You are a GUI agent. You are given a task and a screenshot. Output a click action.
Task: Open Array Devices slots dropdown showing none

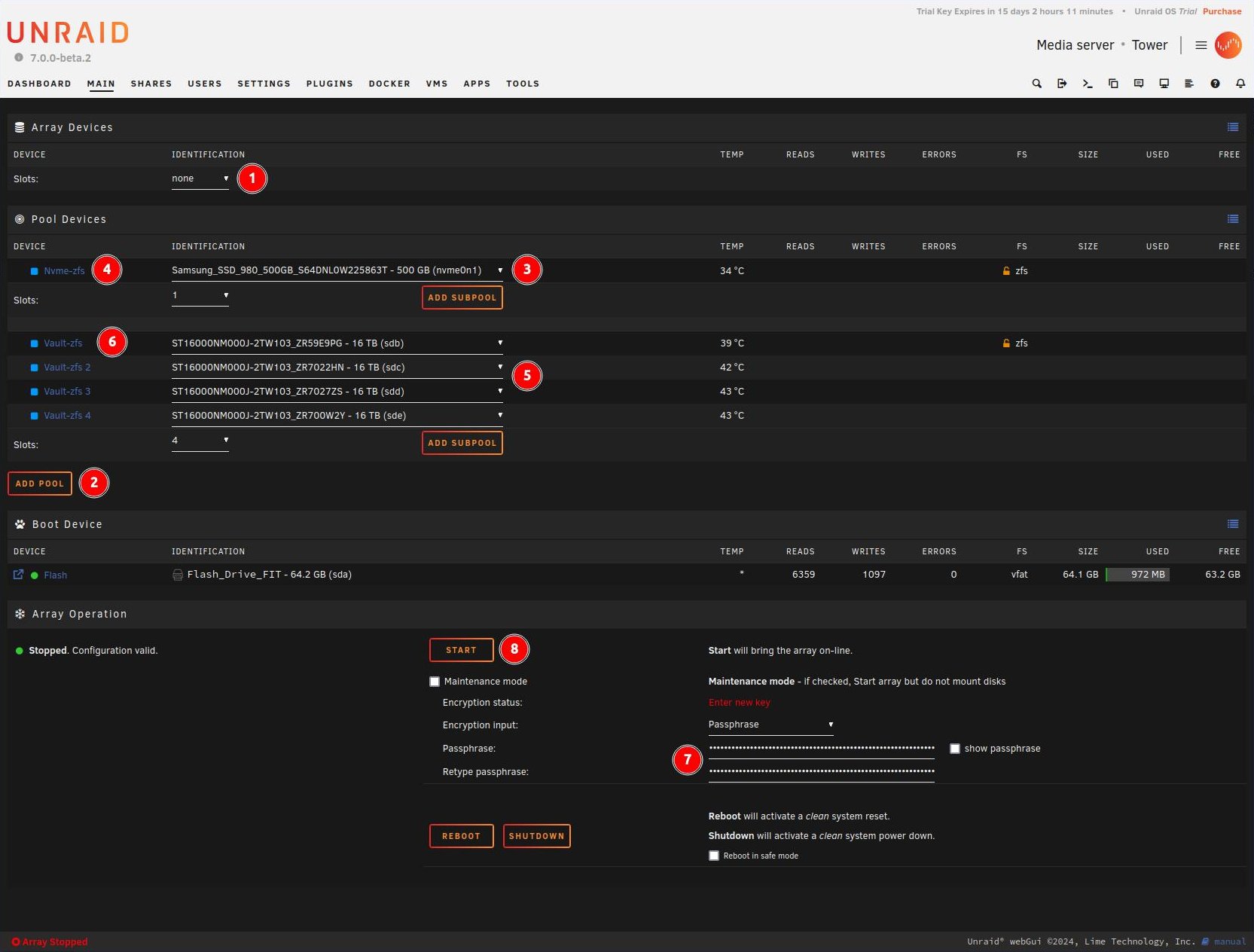click(200, 179)
